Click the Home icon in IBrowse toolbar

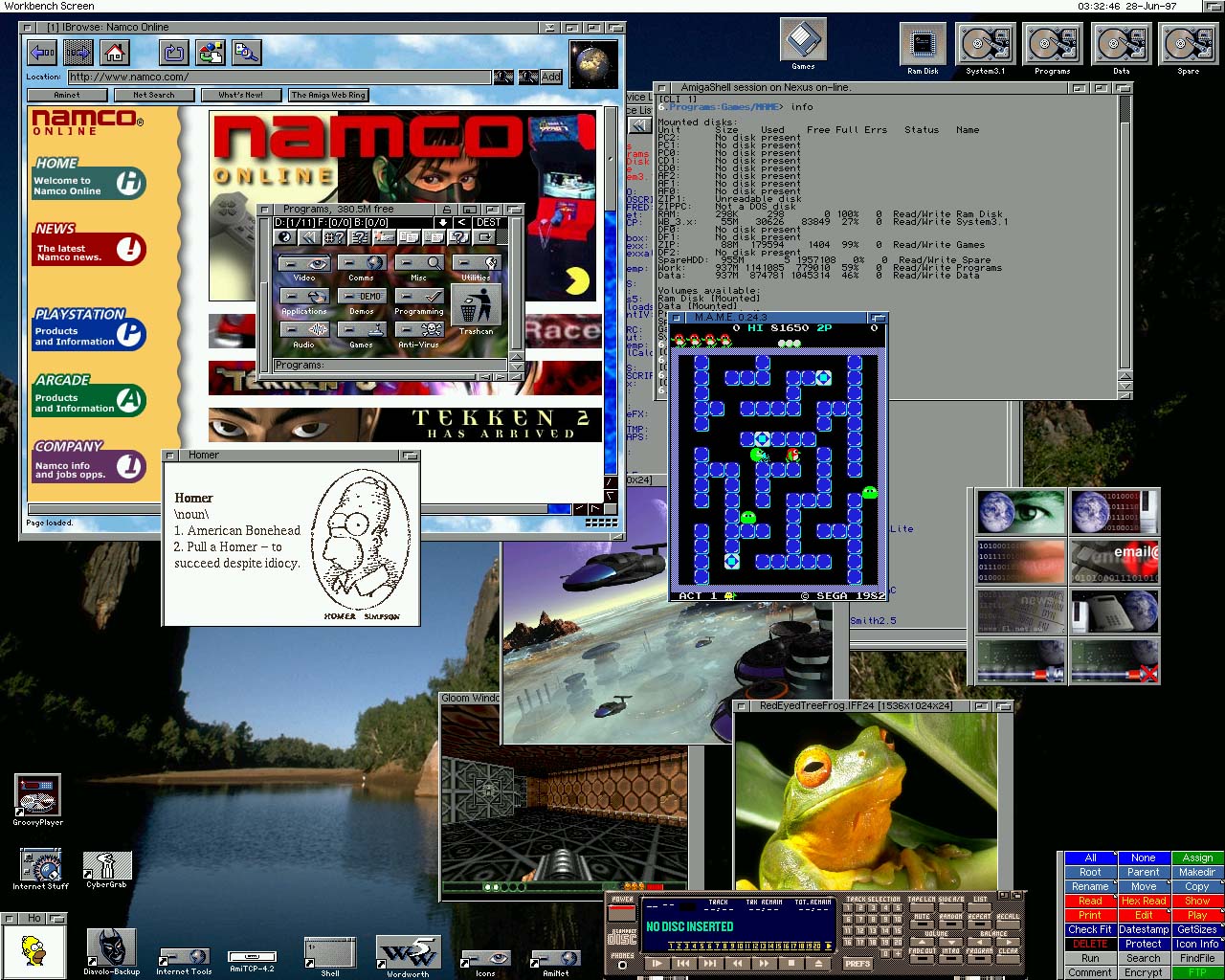pyautogui.click(x=115, y=53)
